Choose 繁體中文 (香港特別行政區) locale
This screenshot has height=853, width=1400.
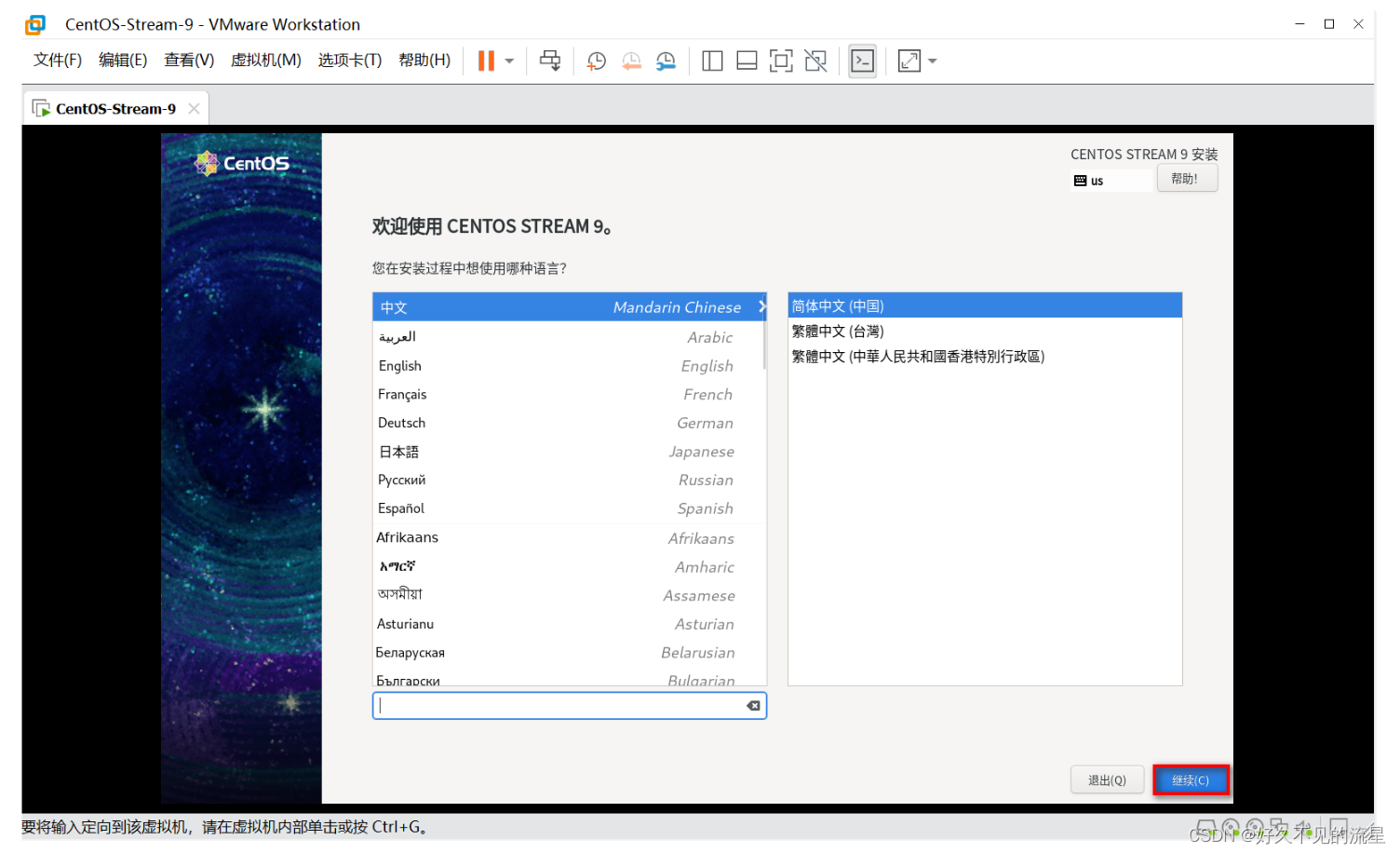[985, 357]
